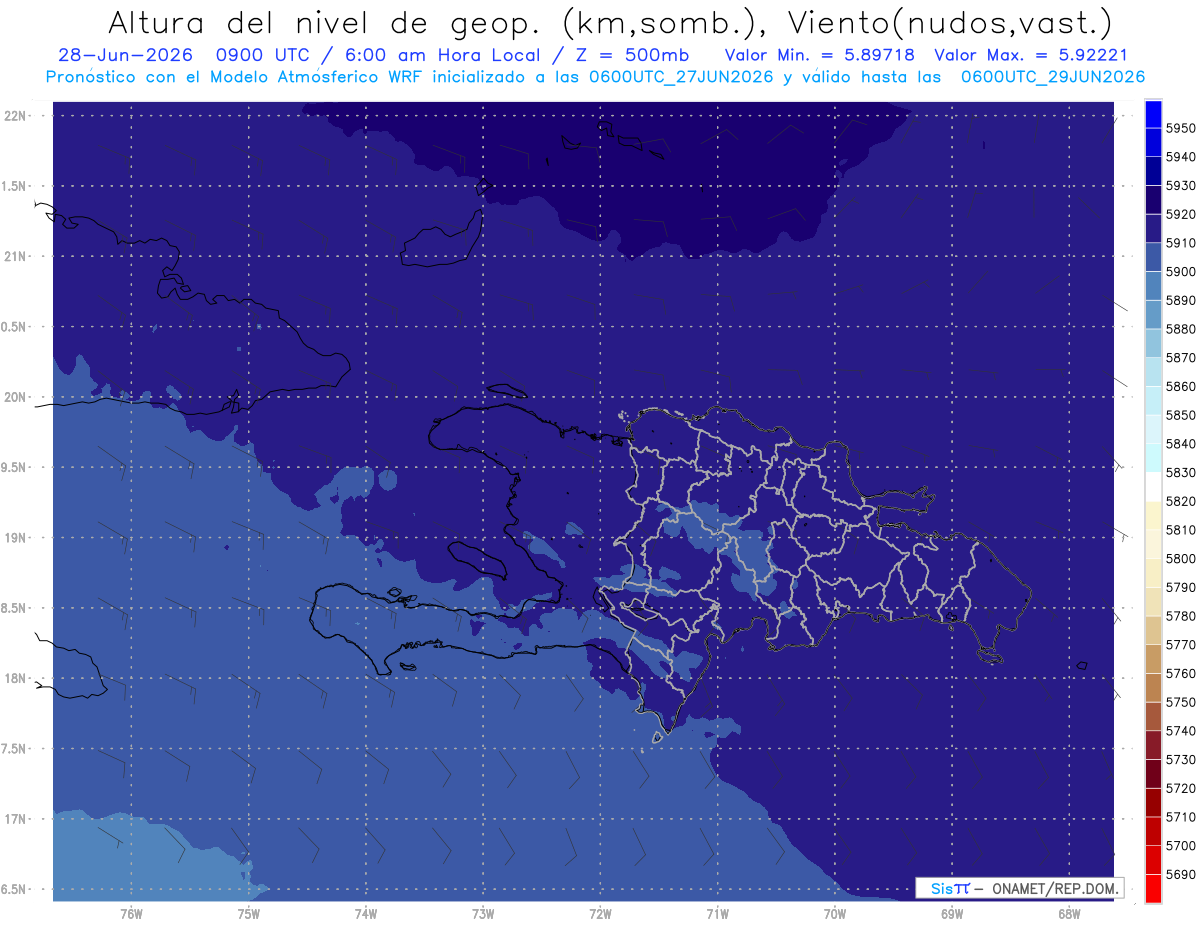Click the 'SisTT - ONAMET/REP.DOM.' credit box
This screenshot has height=927, width=1200.
[1019, 888]
